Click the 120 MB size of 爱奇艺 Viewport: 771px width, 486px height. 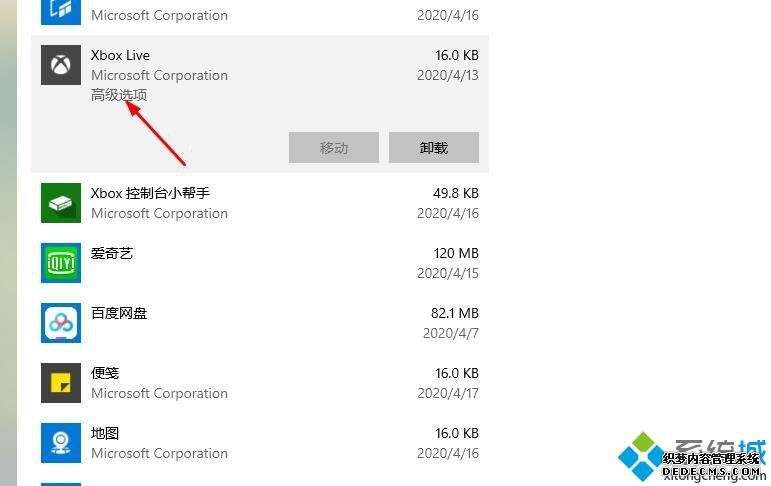click(x=455, y=253)
